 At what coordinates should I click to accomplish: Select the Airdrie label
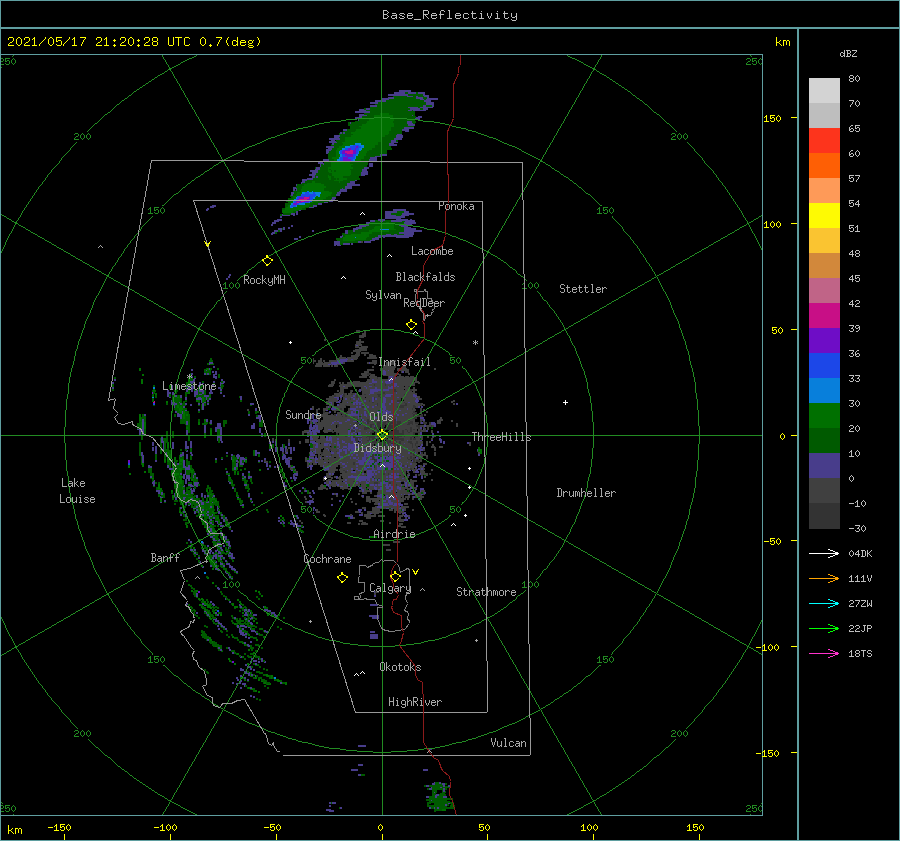(x=394, y=534)
